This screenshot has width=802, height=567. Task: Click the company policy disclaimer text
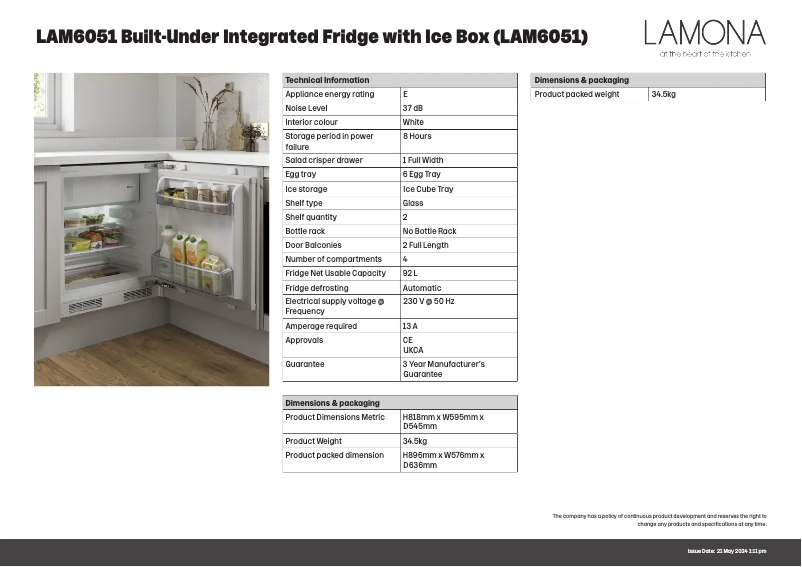coord(660,520)
